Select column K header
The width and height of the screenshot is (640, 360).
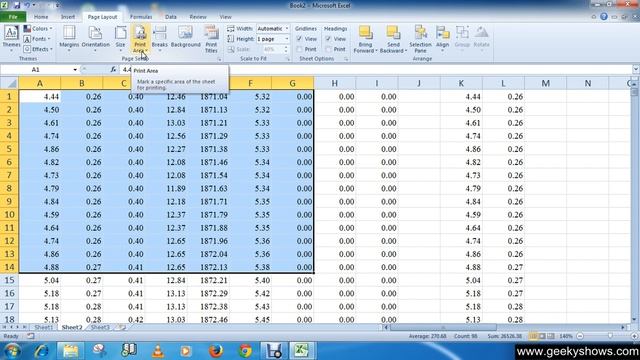[x=461, y=83]
